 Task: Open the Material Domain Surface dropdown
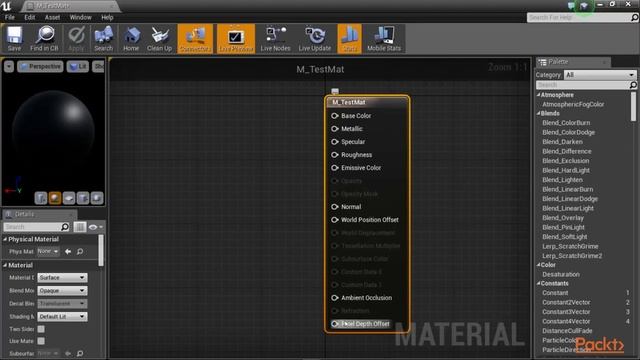pyautogui.click(x=62, y=278)
